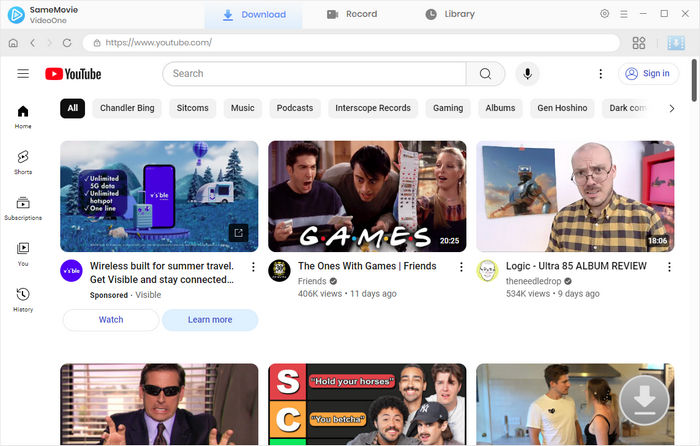
Task: Switch to the Record tab
Action: 352,14
